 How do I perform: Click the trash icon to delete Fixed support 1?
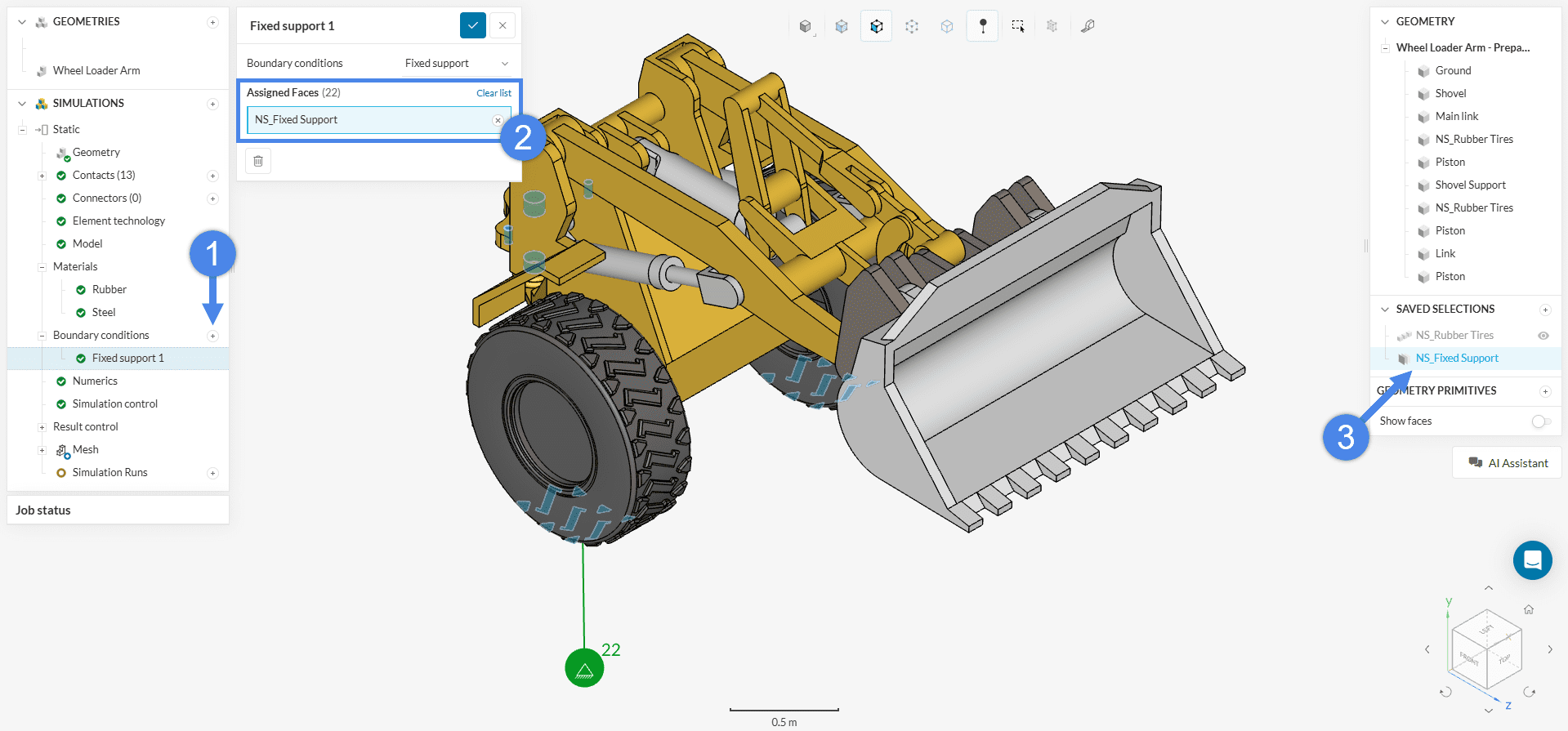point(258,161)
